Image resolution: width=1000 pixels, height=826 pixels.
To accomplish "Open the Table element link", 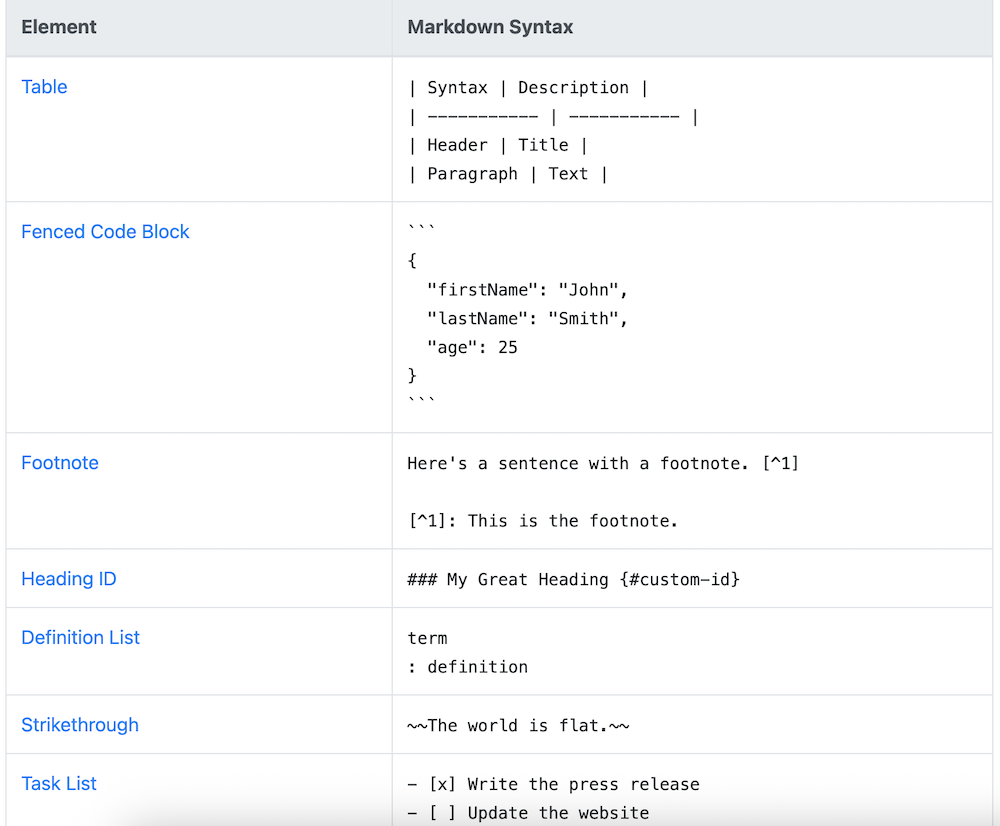I will (44, 87).
